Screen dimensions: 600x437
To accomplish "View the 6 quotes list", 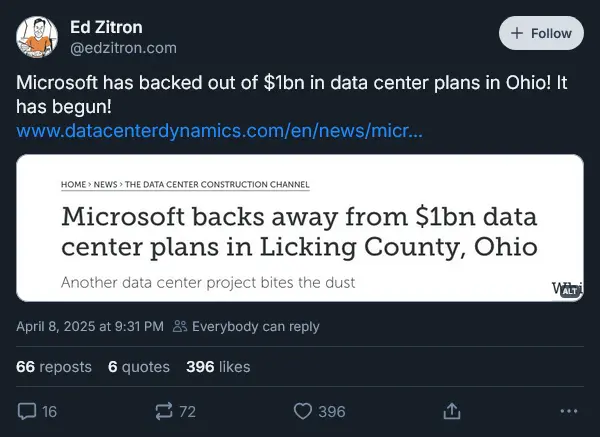I will (x=139, y=367).
